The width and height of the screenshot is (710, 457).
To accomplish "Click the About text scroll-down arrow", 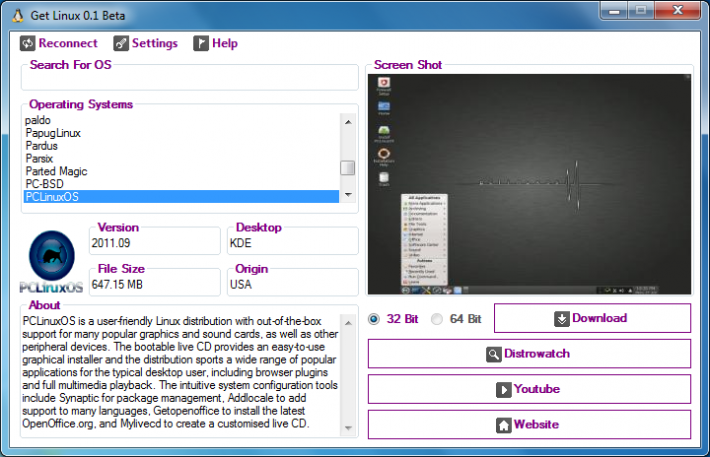I will pos(348,428).
